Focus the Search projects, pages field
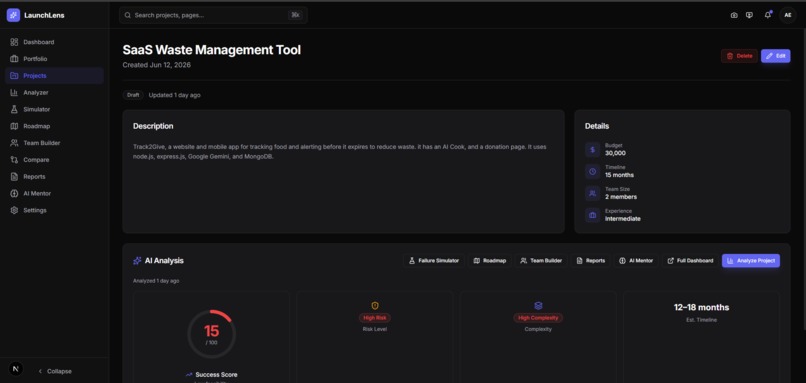This screenshot has height=383, width=806. coord(213,15)
